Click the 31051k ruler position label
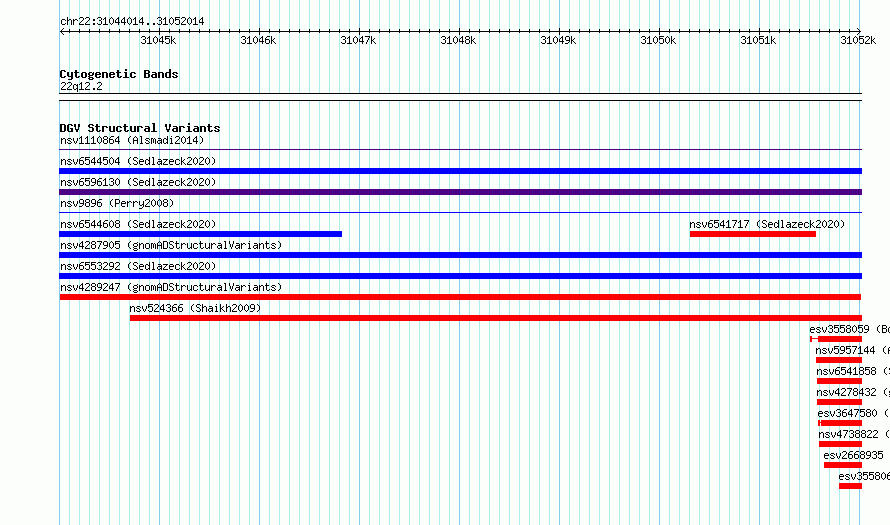The width and height of the screenshot is (890, 525). [758, 40]
